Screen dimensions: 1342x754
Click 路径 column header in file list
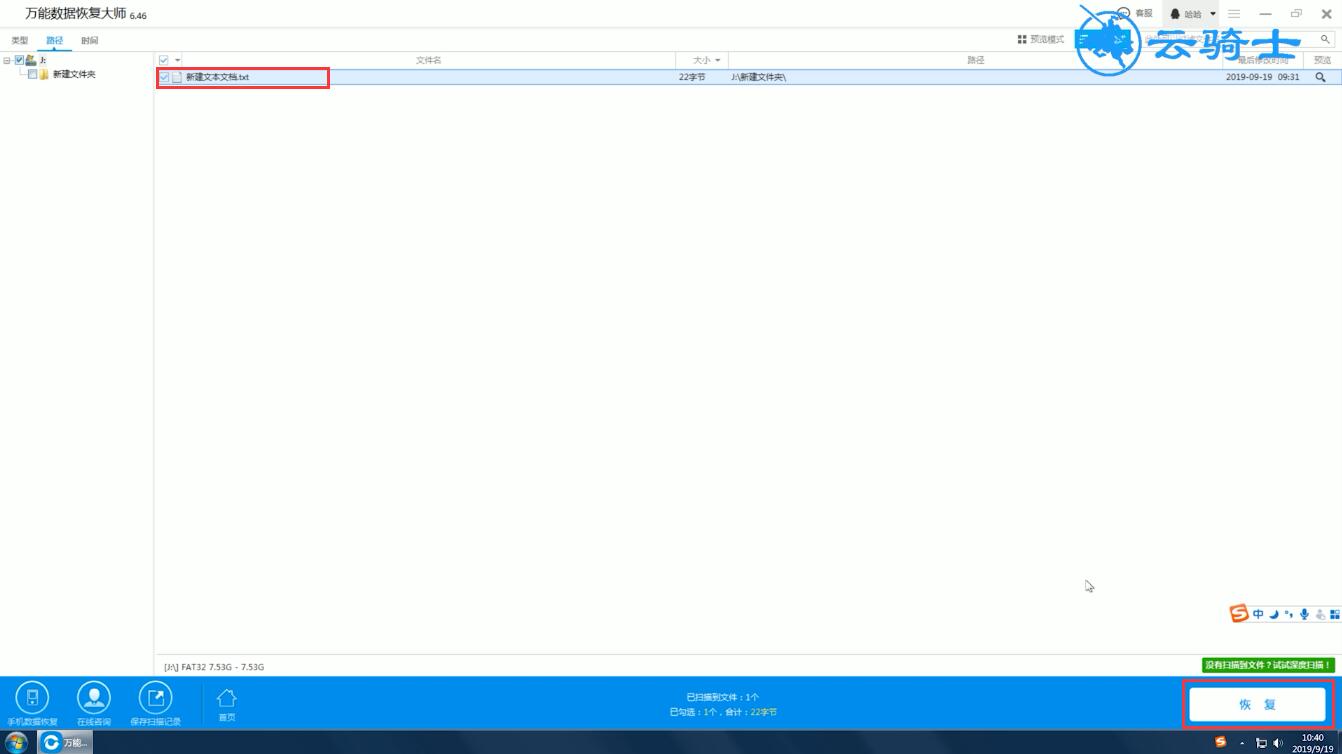tap(975, 60)
